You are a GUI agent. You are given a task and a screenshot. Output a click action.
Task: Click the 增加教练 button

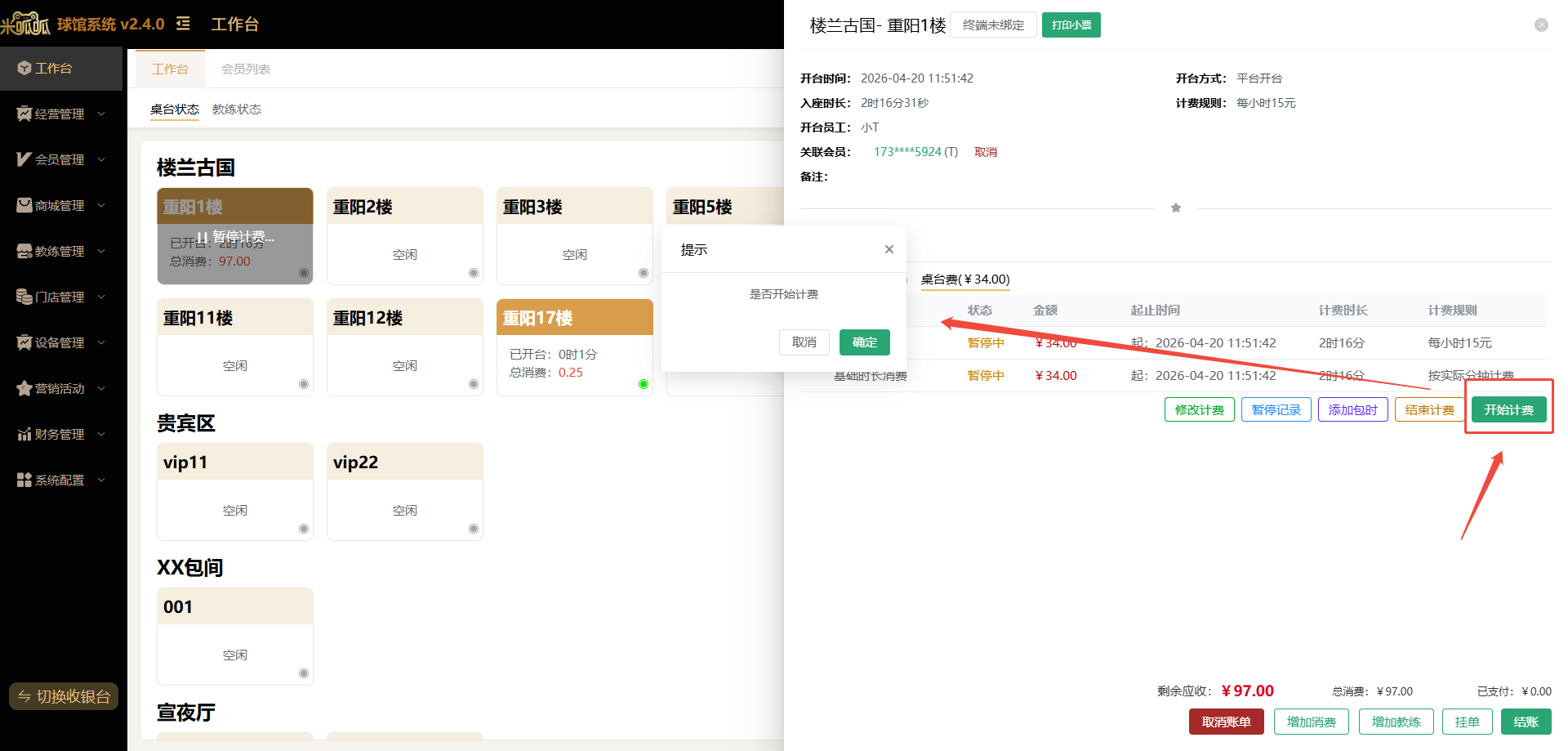click(x=1396, y=722)
